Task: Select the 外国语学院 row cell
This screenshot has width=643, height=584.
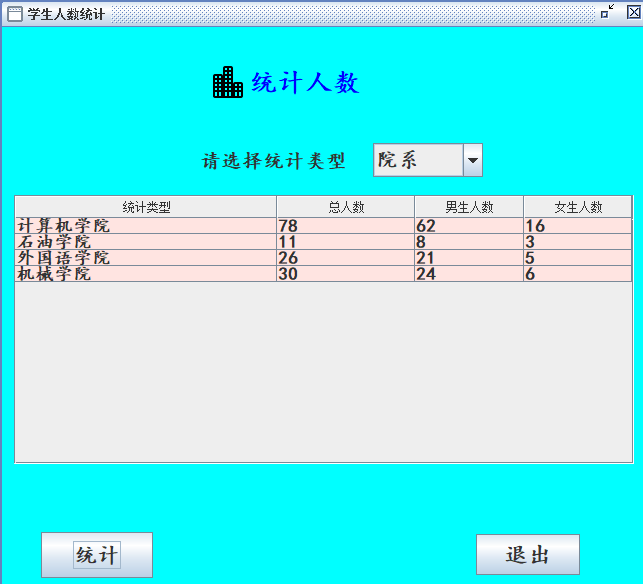Action: pyautogui.click(x=146, y=258)
